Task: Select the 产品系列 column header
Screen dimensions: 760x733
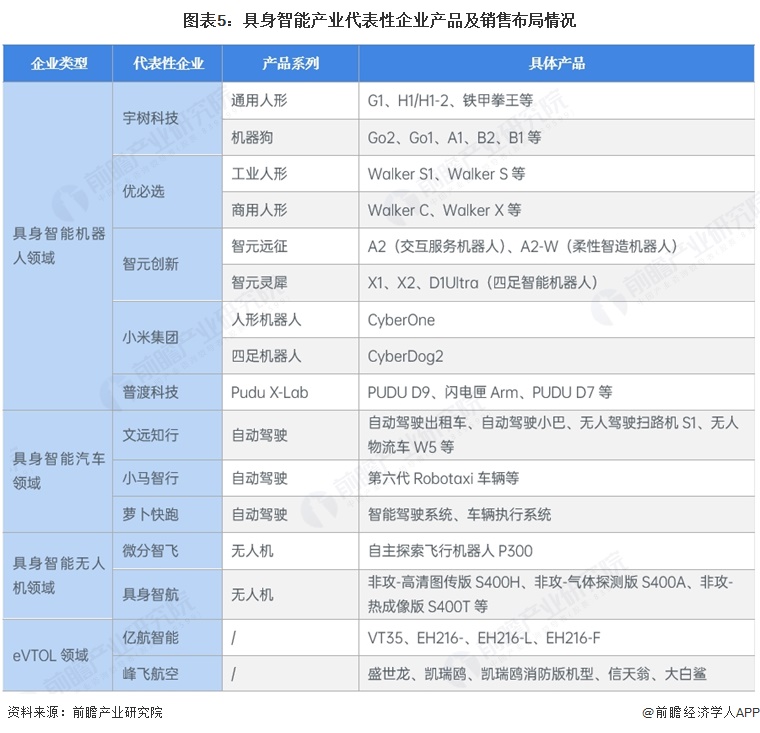Action: [x=290, y=64]
